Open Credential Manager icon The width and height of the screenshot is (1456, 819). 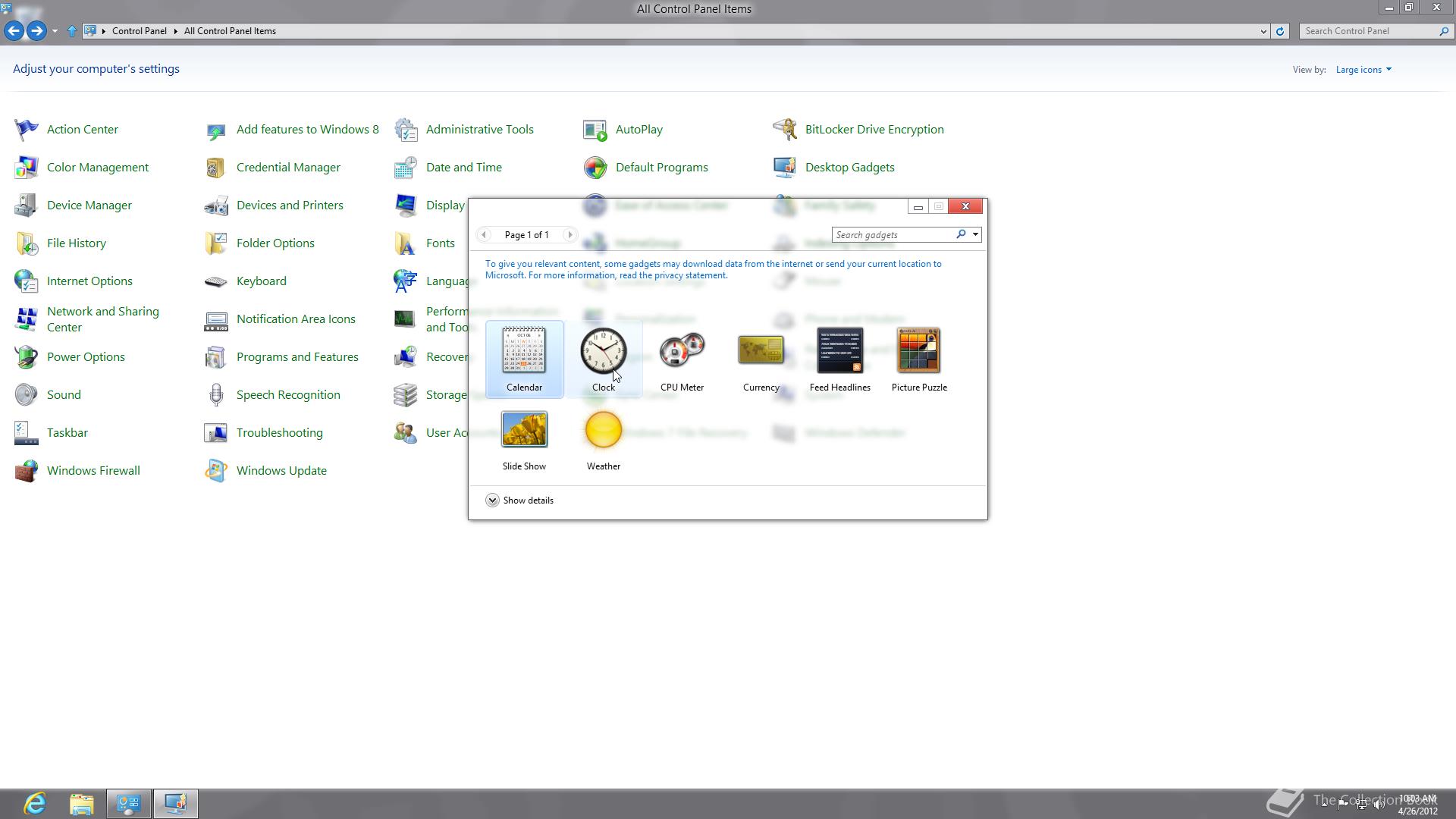click(x=216, y=168)
